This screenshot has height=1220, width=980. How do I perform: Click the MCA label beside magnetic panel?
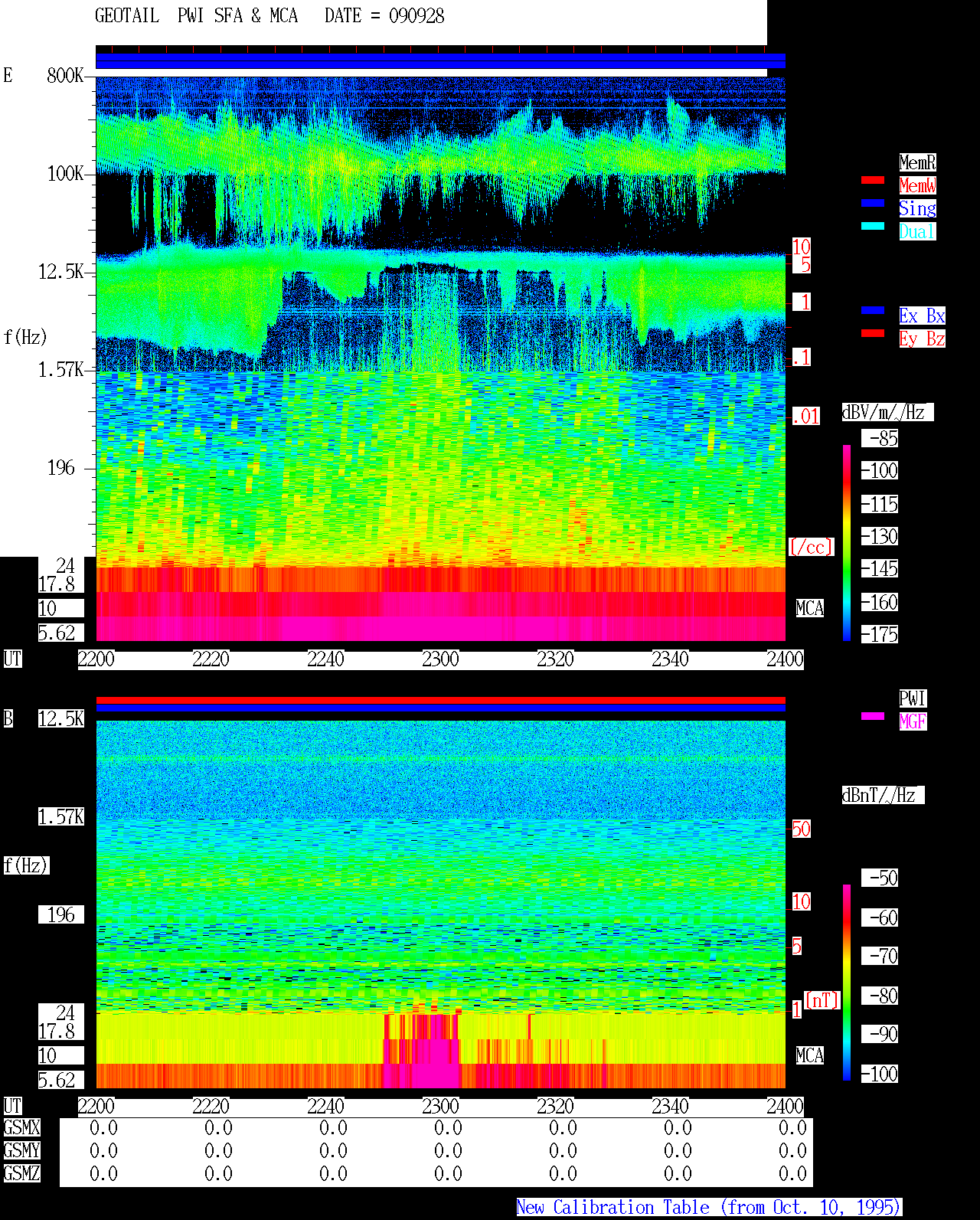click(810, 1055)
